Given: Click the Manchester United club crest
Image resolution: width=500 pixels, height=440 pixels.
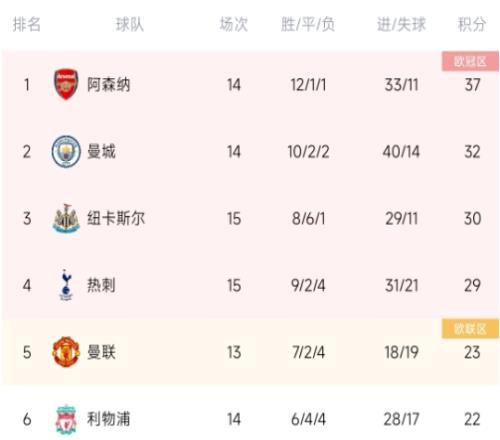Looking at the screenshot, I should (x=66, y=352).
